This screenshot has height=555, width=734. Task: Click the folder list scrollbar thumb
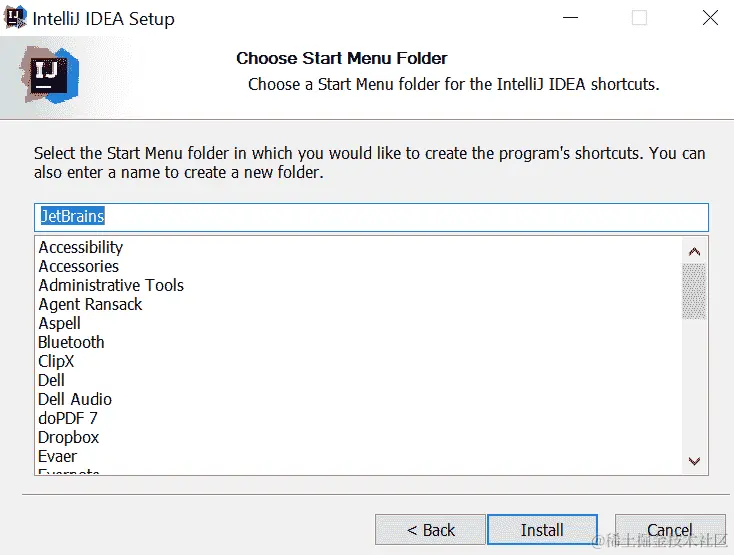coord(694,291)
